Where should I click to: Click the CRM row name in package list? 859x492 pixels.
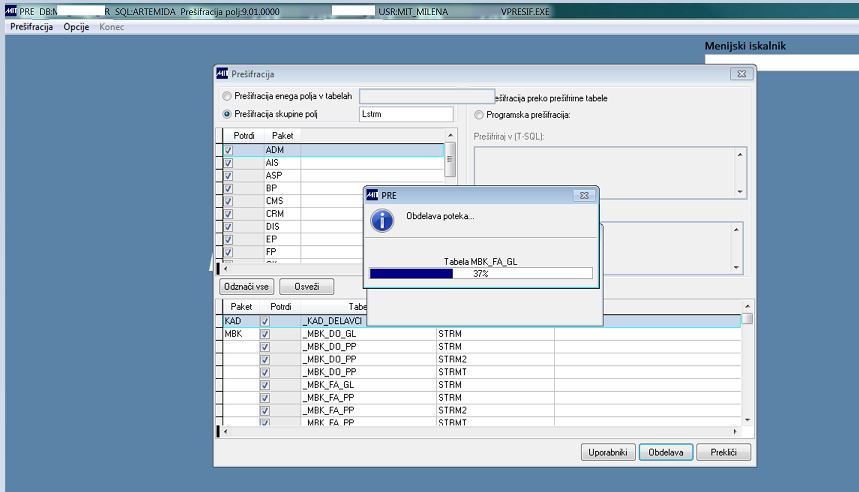pyautogui.click(x=275, y=214)
